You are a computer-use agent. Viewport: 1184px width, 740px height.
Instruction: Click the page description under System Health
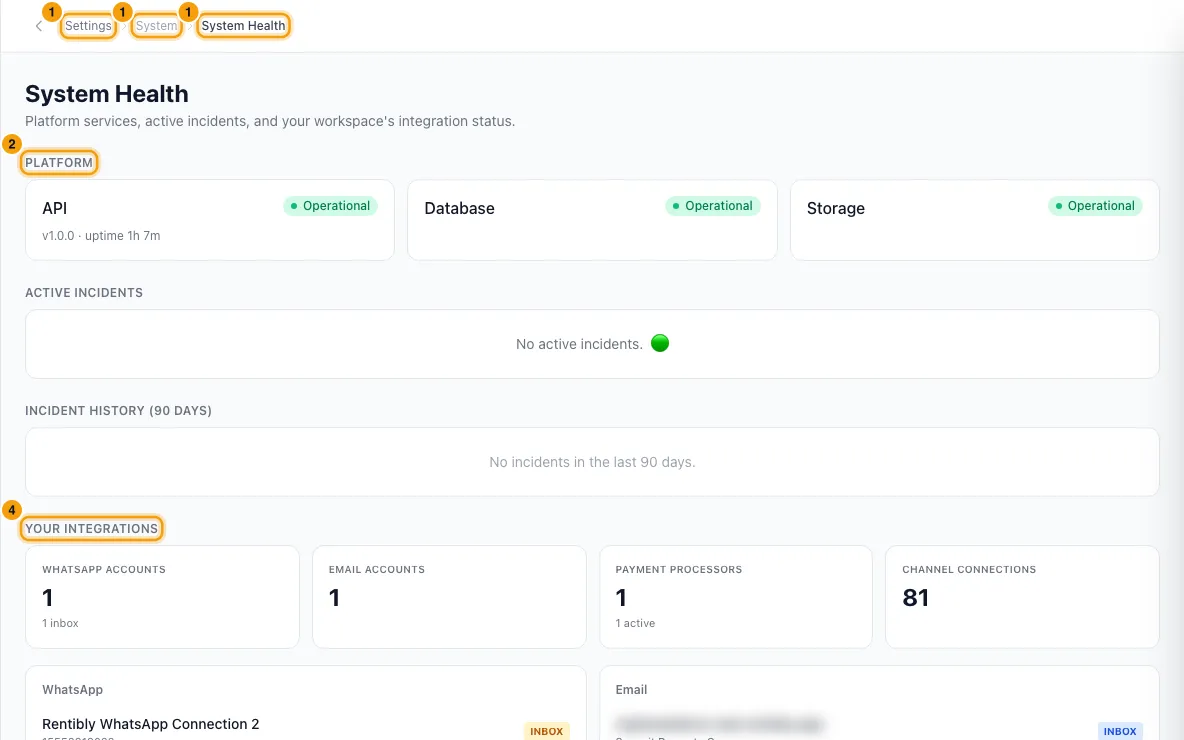pyautogui.click(x=270, y=122)
